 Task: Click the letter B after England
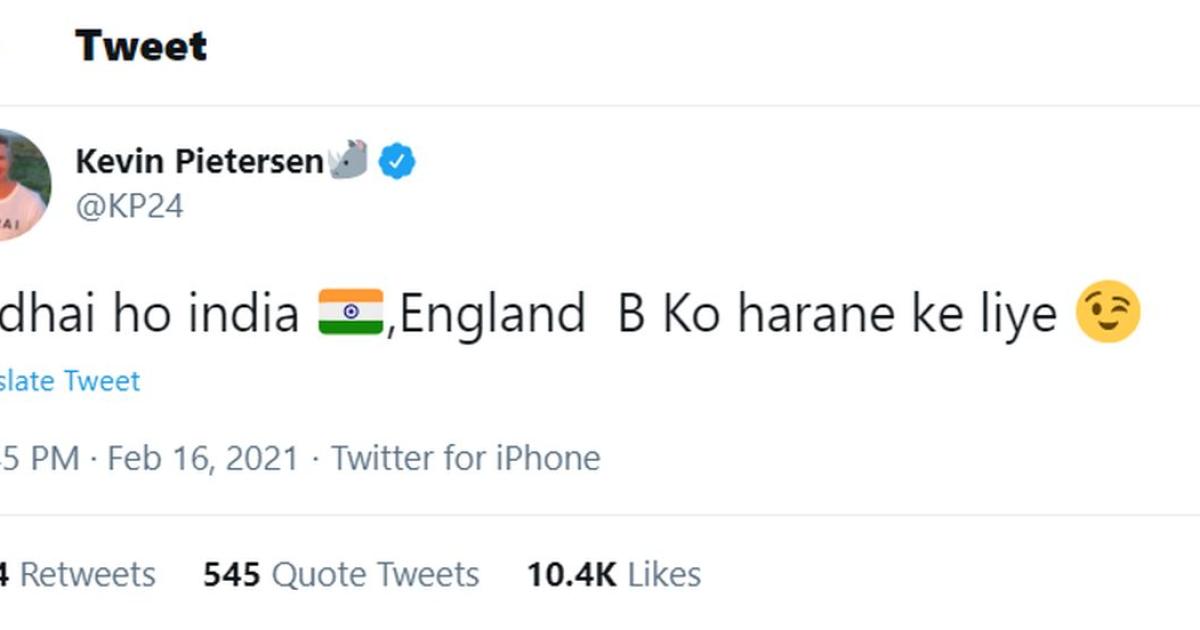click(631, 315)
